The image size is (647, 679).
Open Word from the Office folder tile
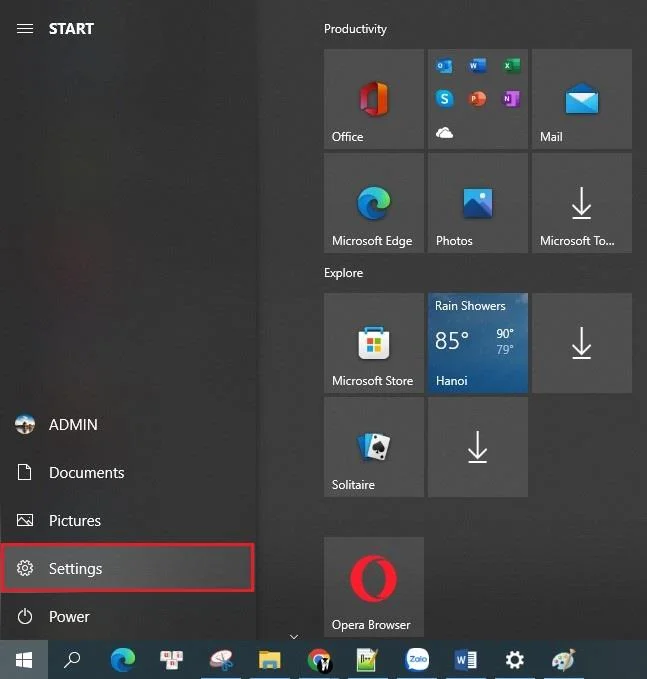click(x=477, y=66)
